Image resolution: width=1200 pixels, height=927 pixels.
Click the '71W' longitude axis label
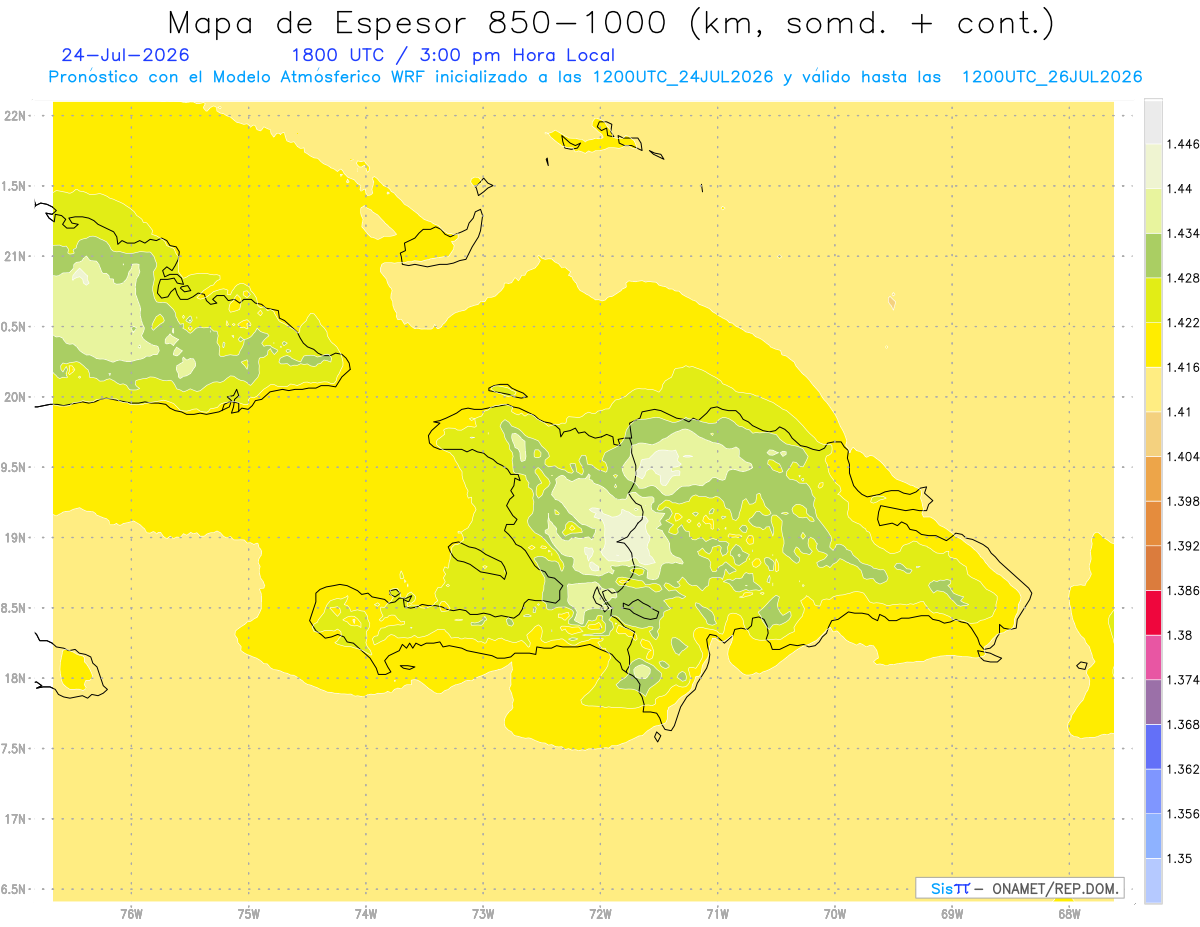tap(717, 914)
